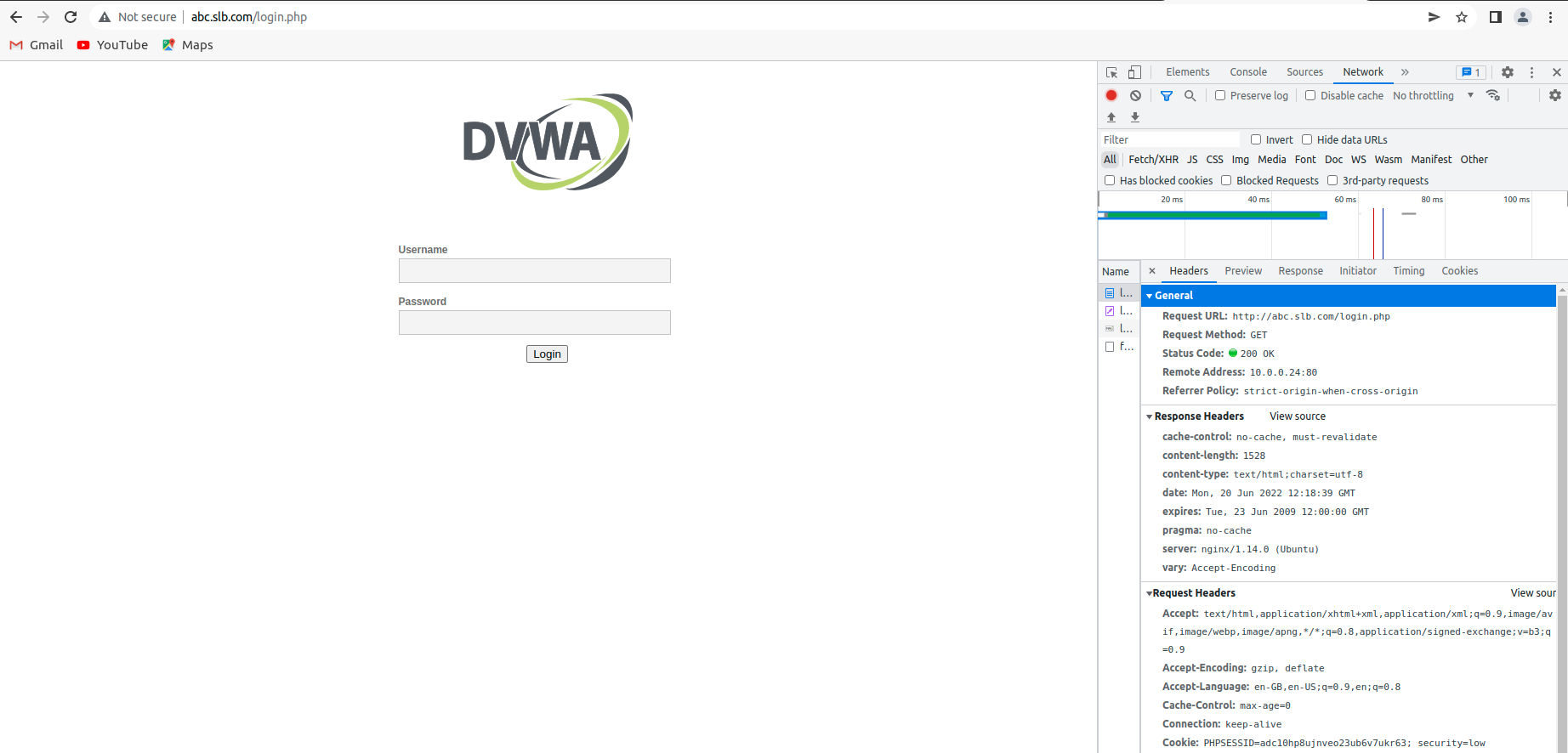1568x753 pixels.
Task: Toggle the network filter funnel icon
Action: pos(1167,96)
